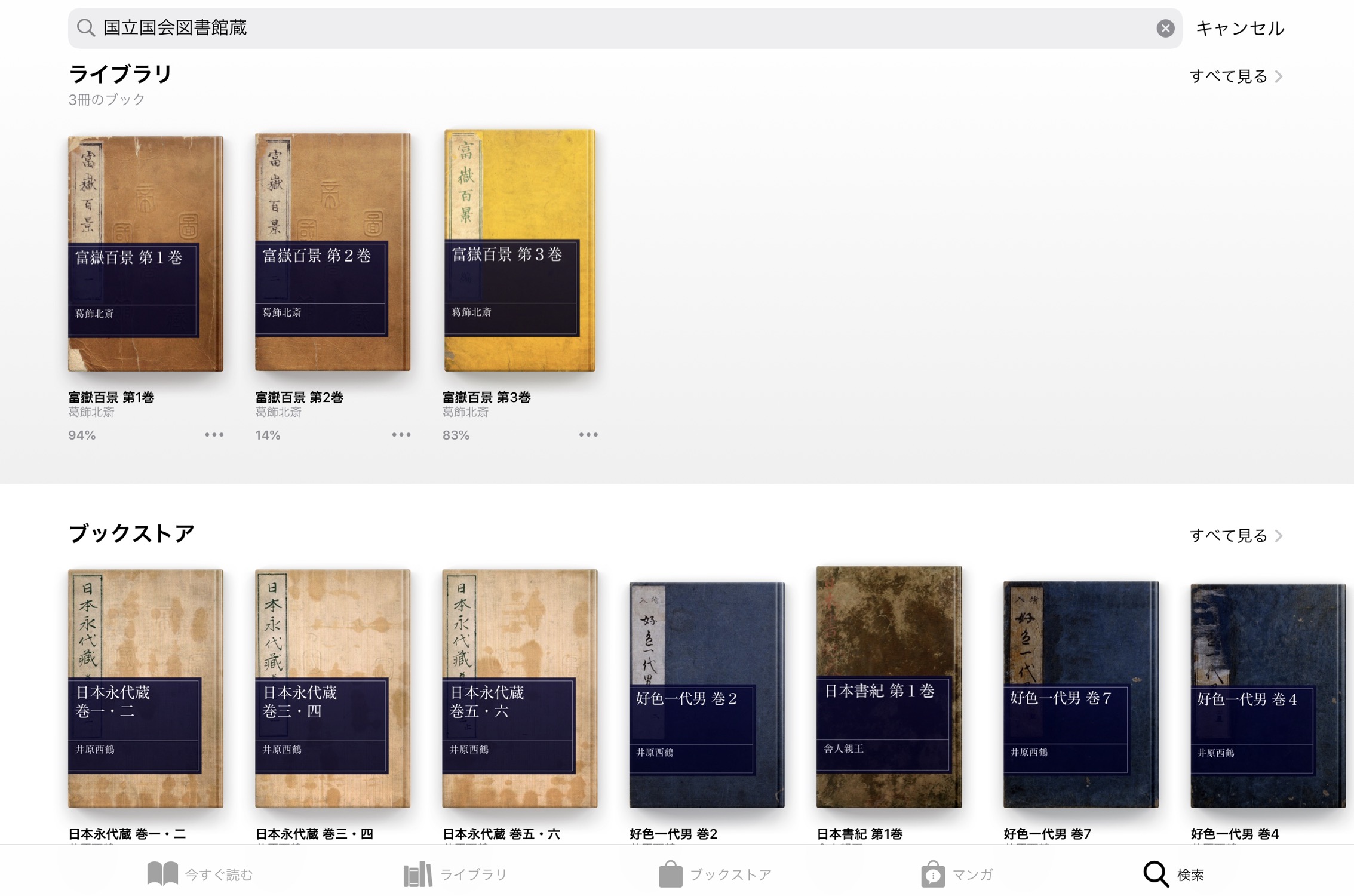Expand ライブラリ with すべて見る
The width and height of the screenshot is (1354, 896).
1236,76
